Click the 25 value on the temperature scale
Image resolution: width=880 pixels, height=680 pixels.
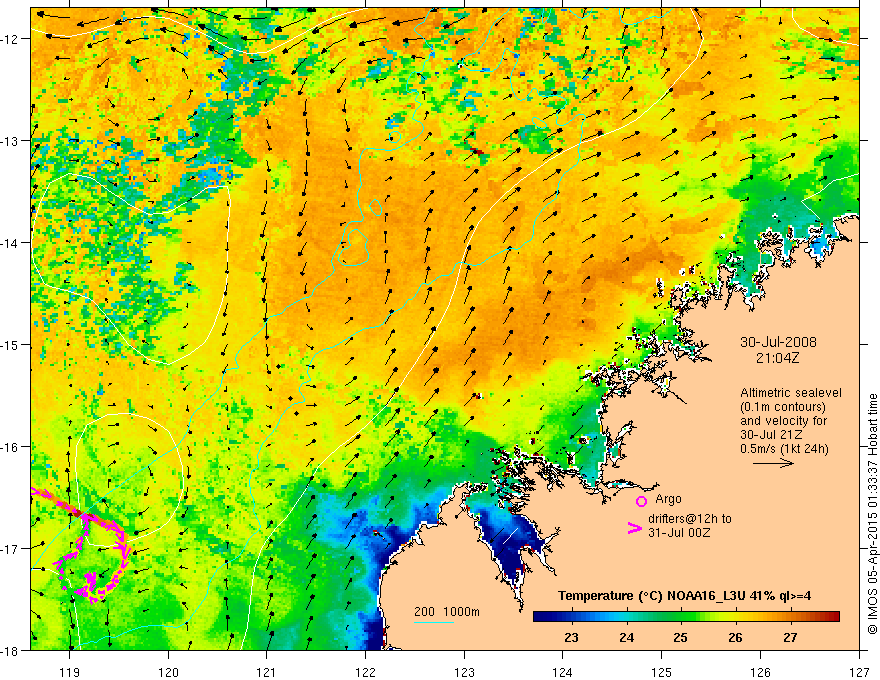pyautogui.click(x=680, y=637)
